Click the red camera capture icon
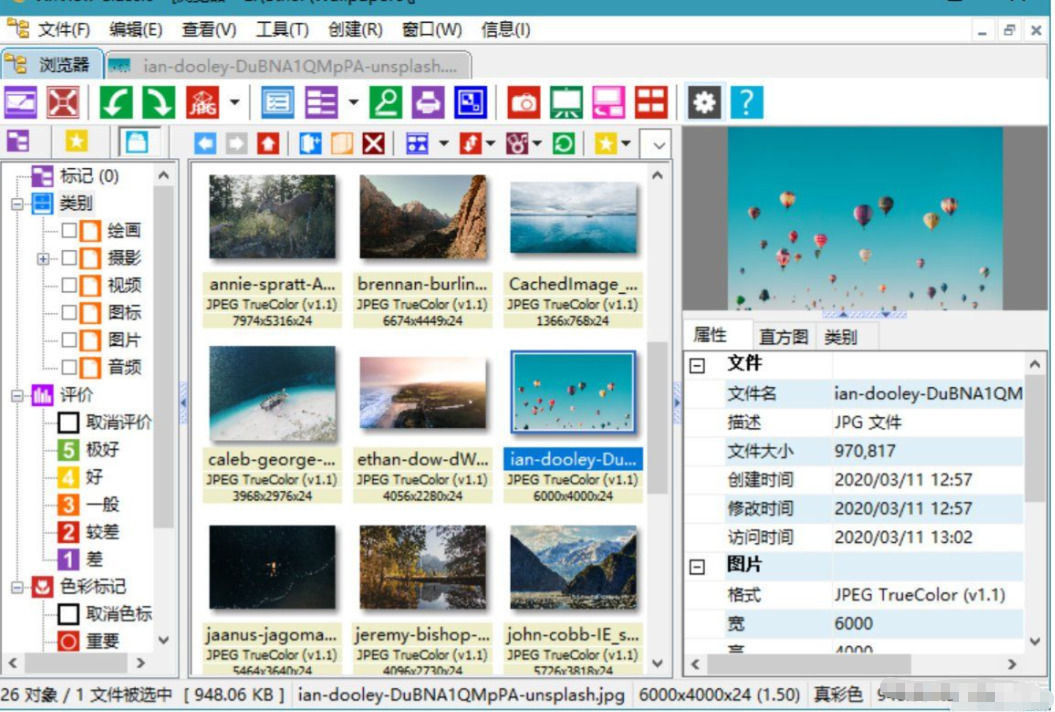This screenshot has width=1055, height=712. point(523,102)
